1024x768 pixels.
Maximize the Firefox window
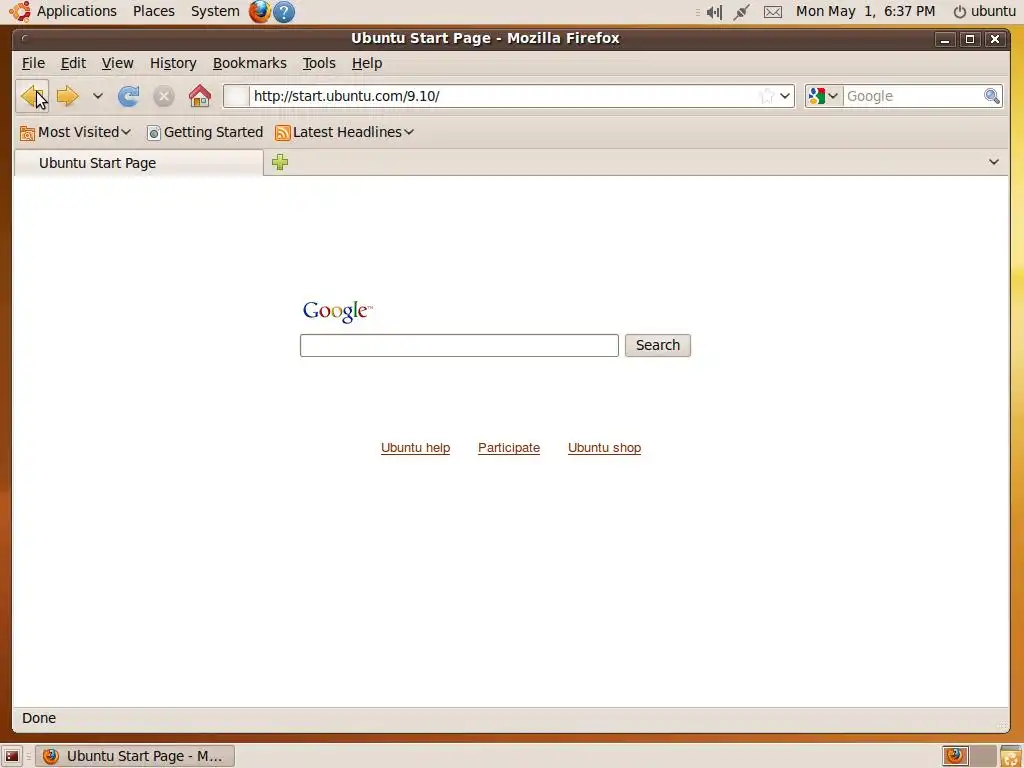pos(970,39)
